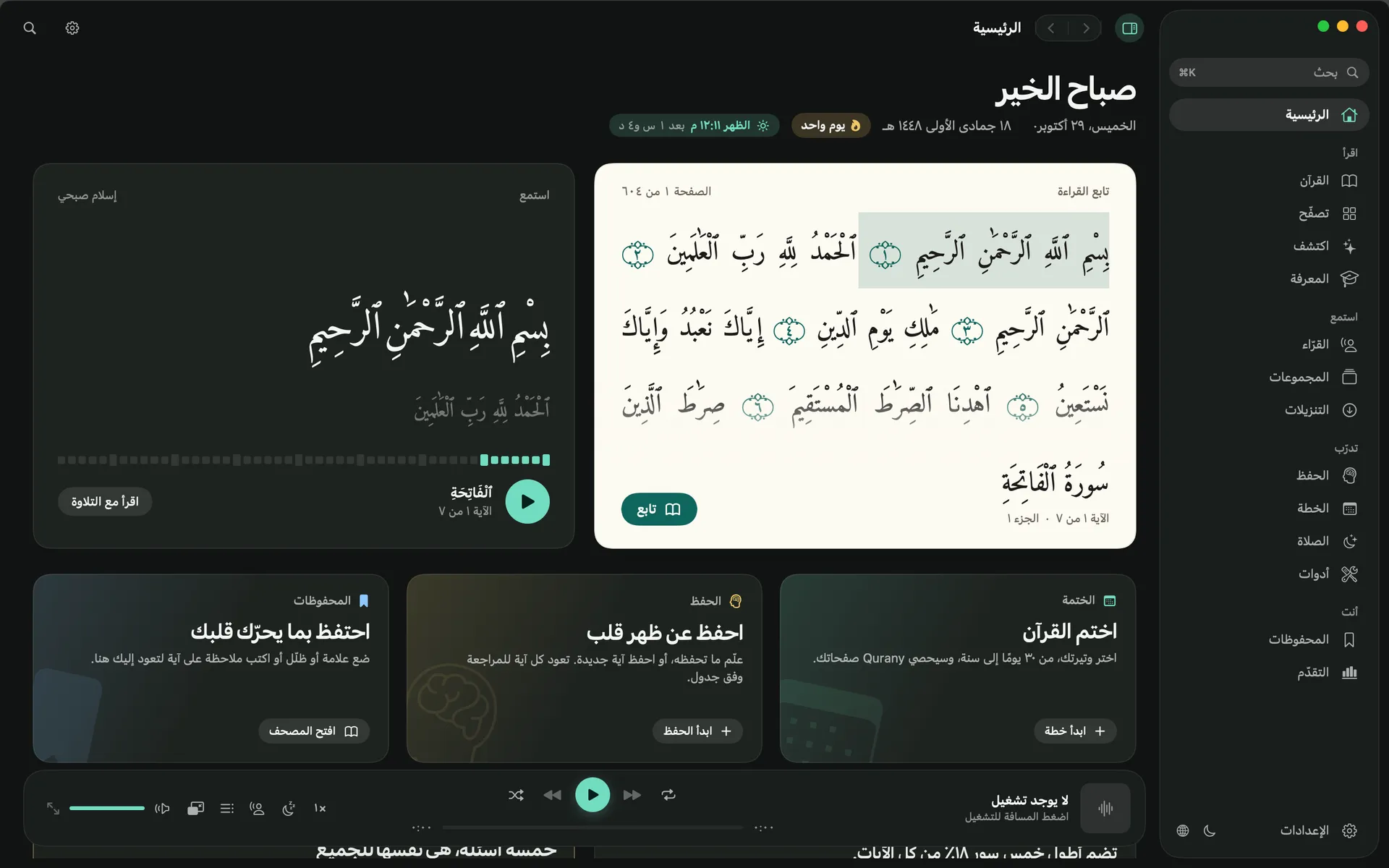Click the globe language icon
Image resolution: width=1389 pixels, height=868 pixels.
[1183, 830]
